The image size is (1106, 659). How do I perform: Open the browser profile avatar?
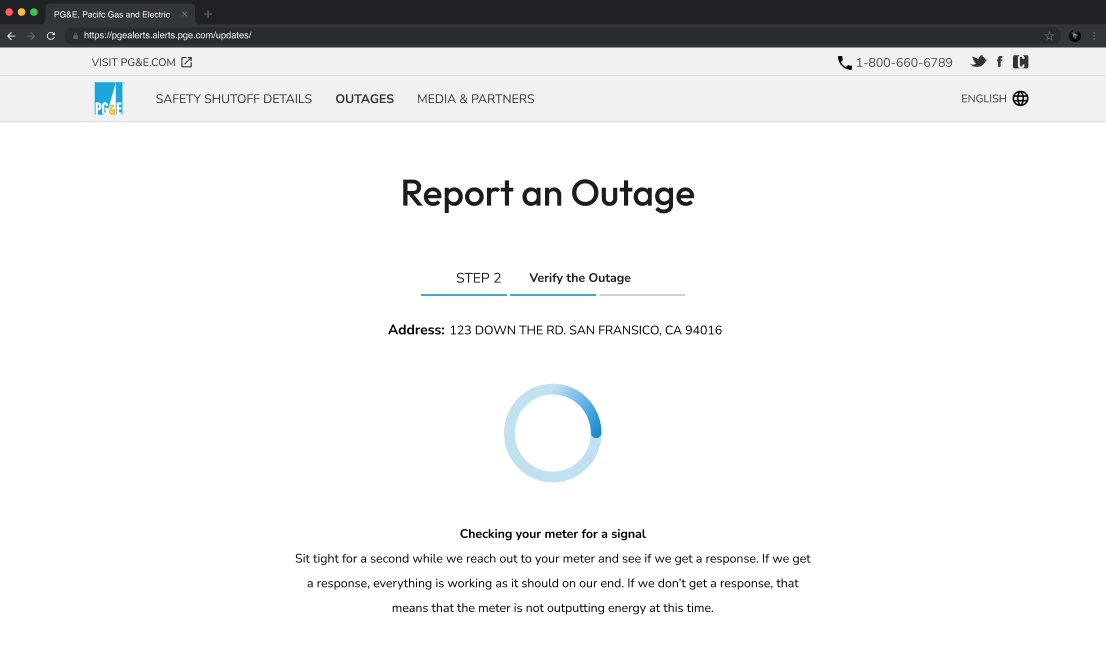pyautogui.click(x=1074, y=36)
